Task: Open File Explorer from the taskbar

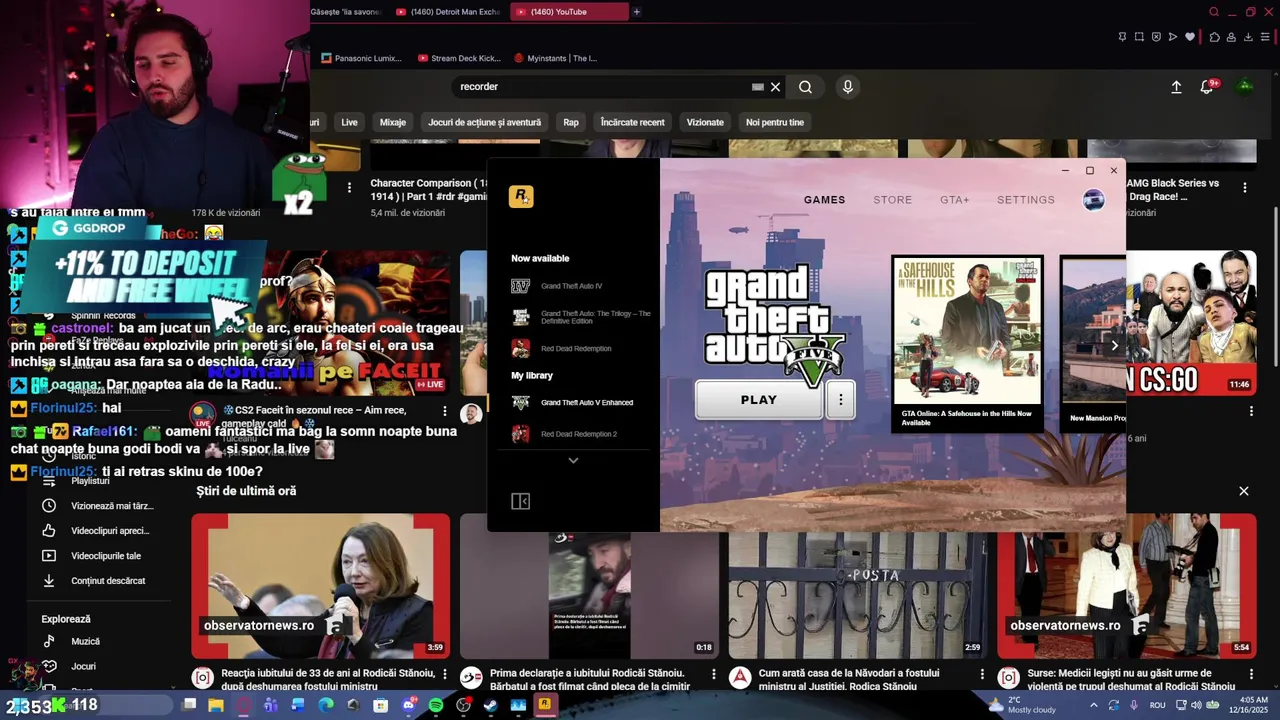Action: pos(216,705)
